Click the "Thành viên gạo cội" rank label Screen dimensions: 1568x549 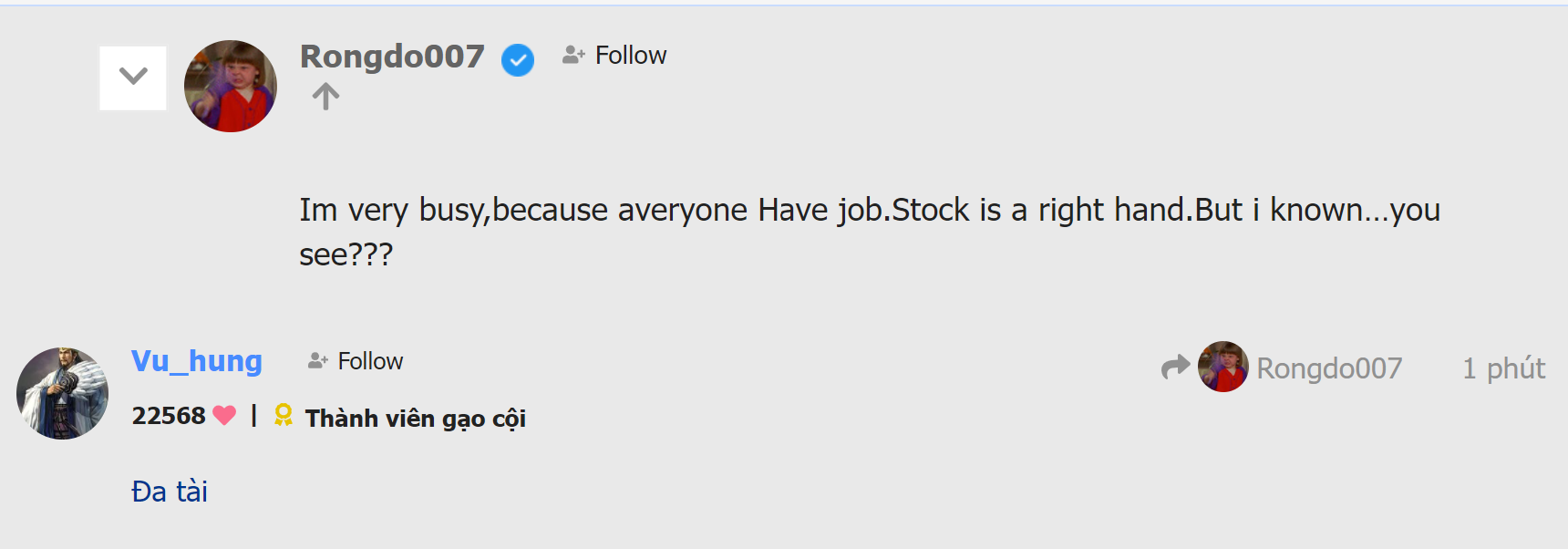[415, 419]
